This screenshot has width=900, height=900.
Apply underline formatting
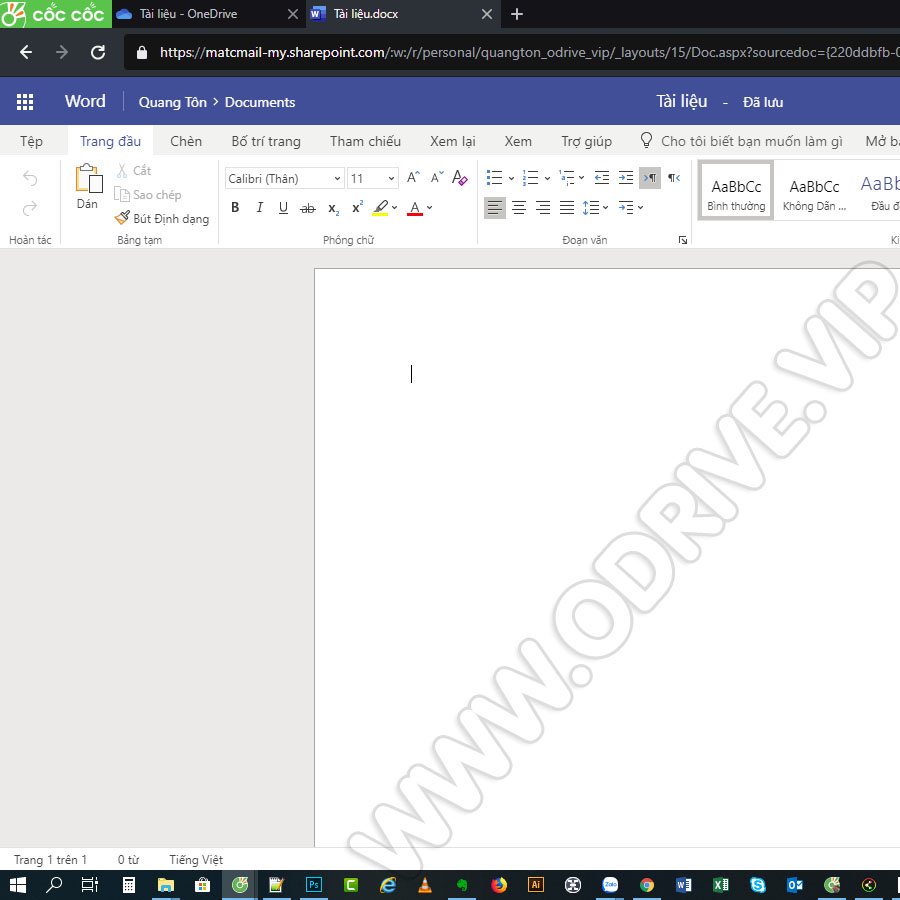click(x=284, y=207)
